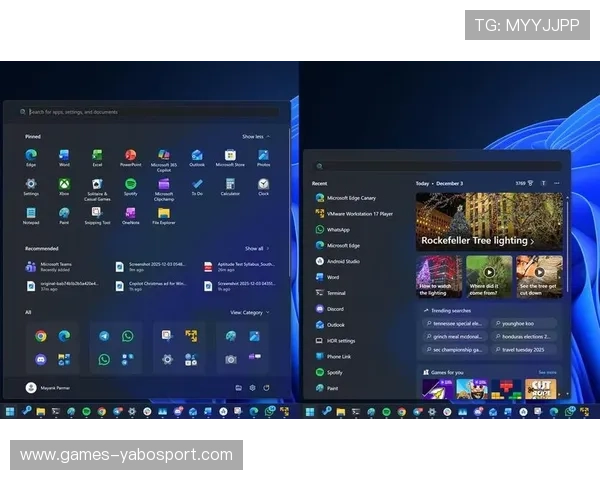
Task: Open File Explorer pinned app
Action: click(164, 216)
